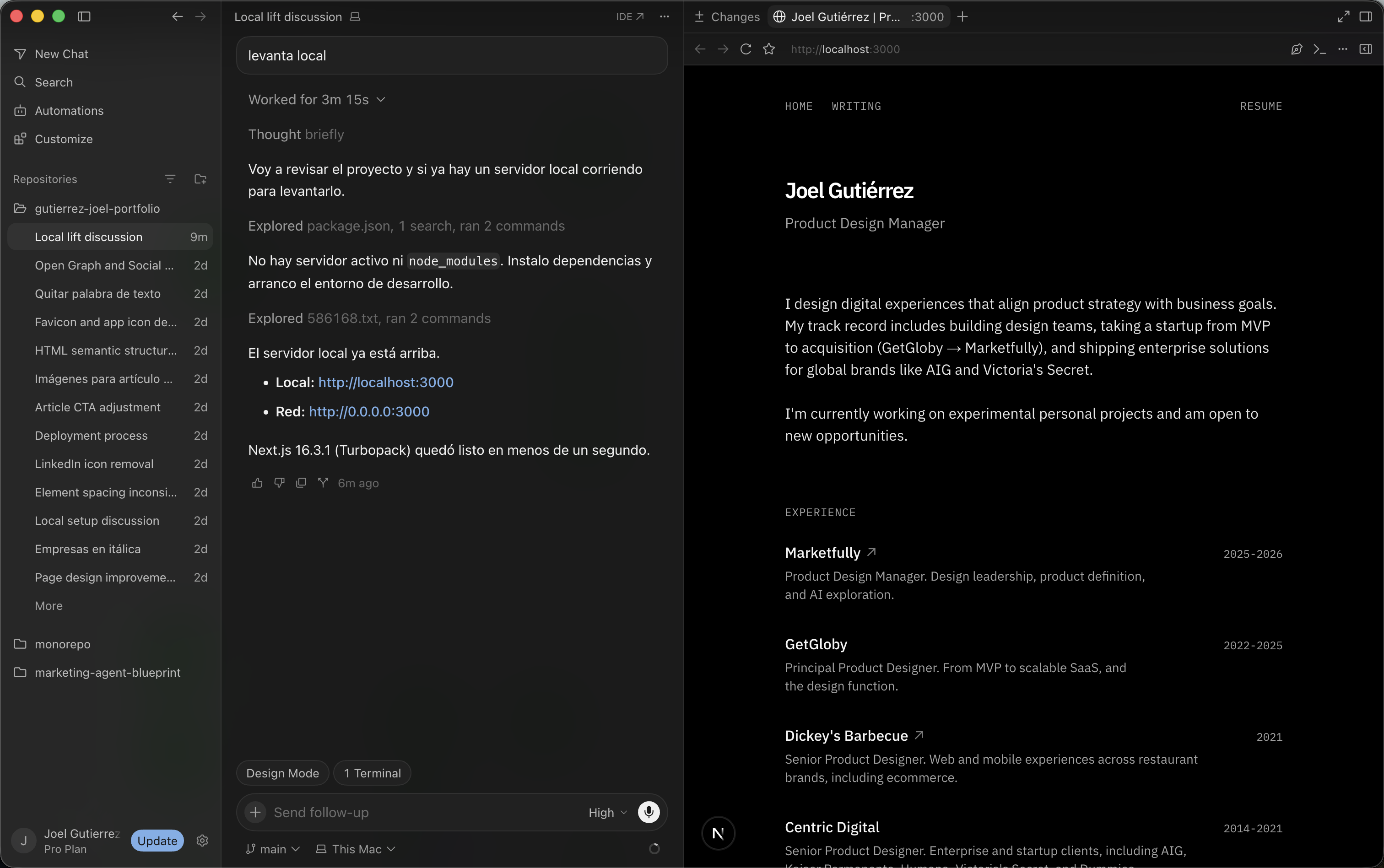Open the Customize section

point(110,139)
